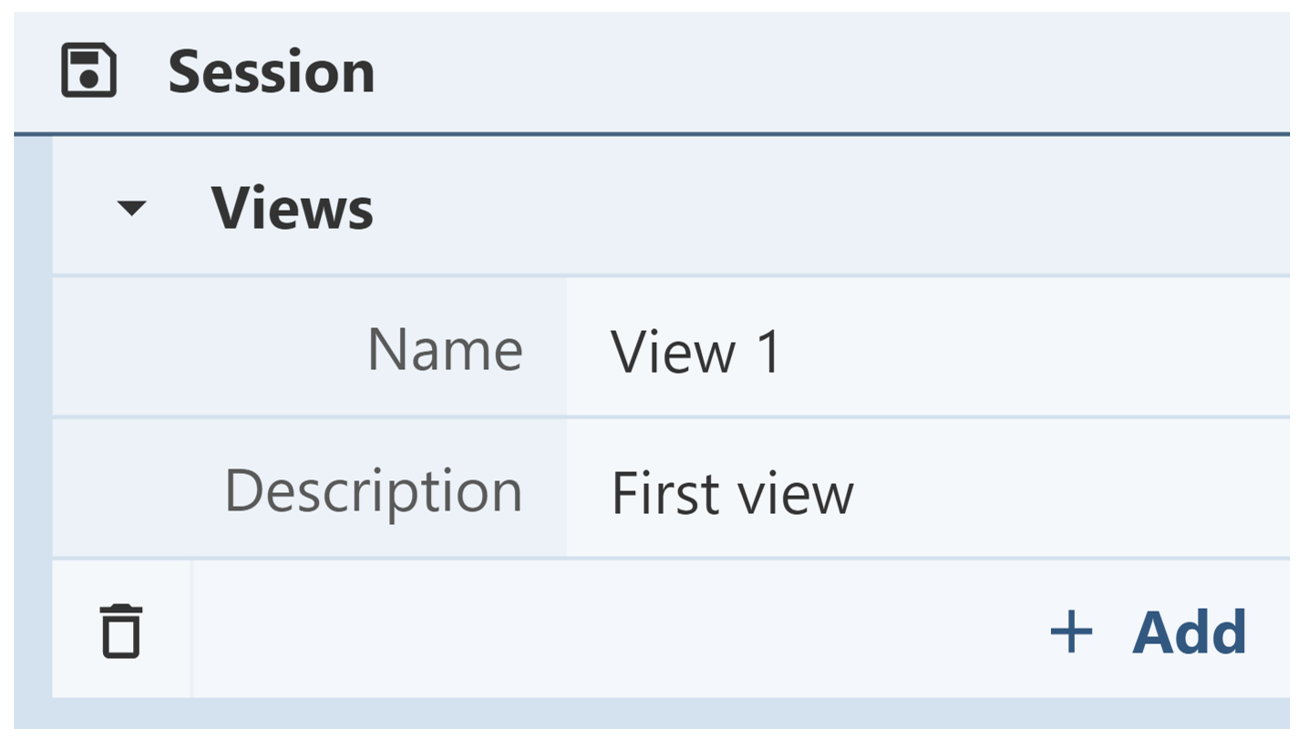Select the Session panel title

[271, 72]
